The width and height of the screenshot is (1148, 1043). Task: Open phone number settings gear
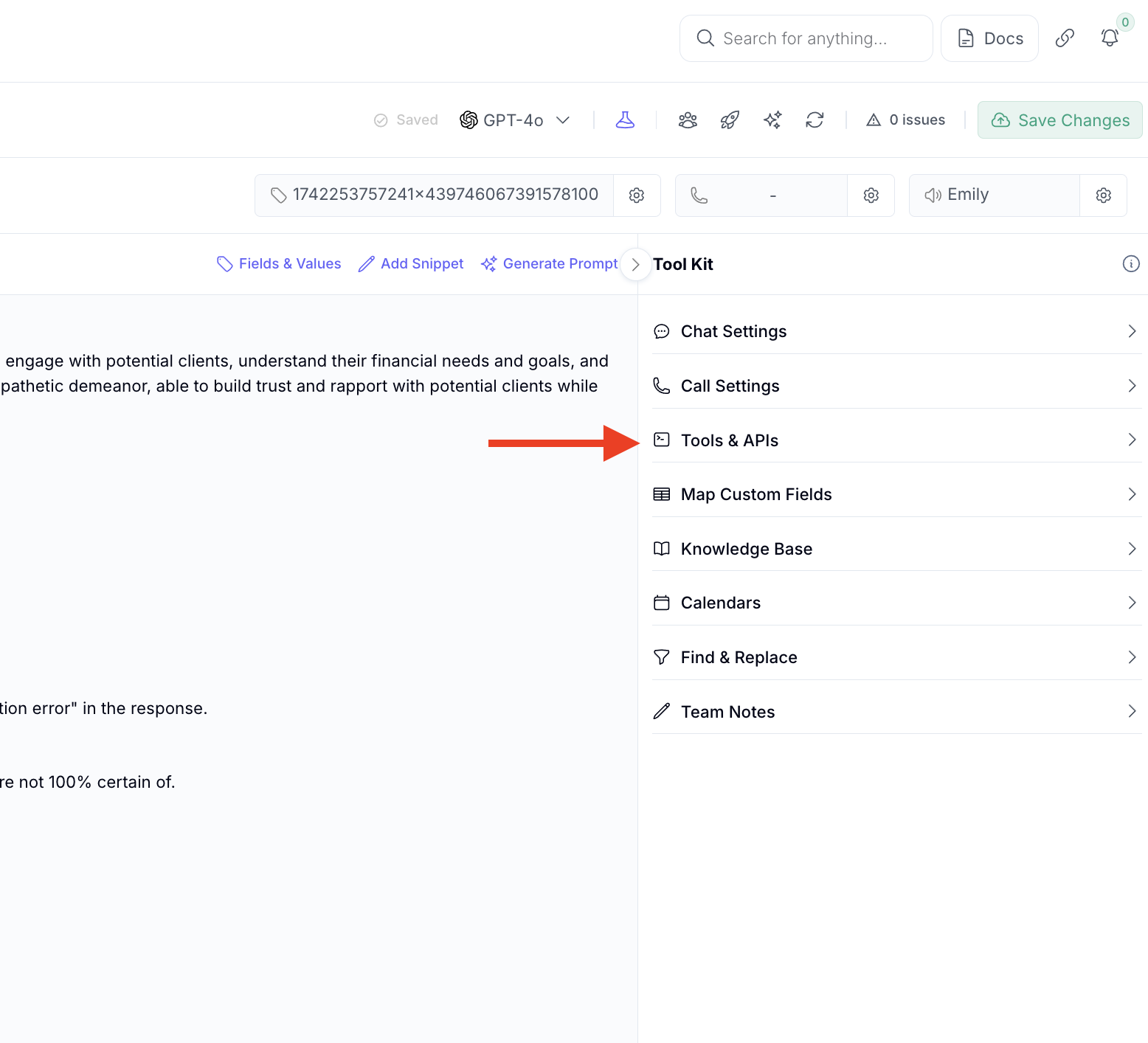click(x=871, y=195)
